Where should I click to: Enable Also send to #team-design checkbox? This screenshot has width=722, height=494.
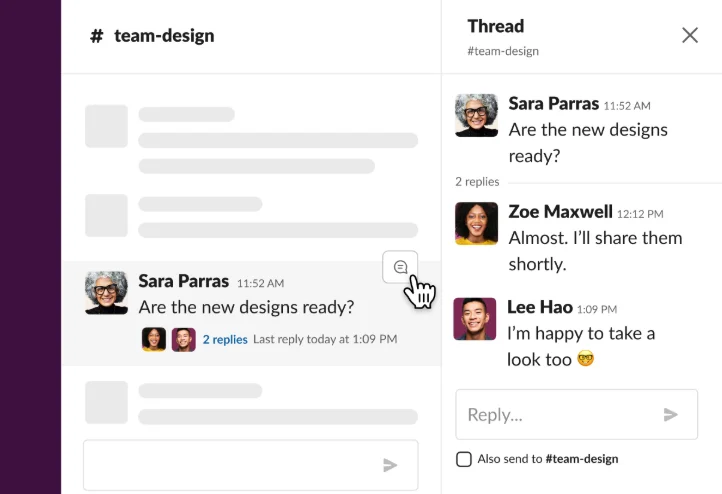click(464, 459)
